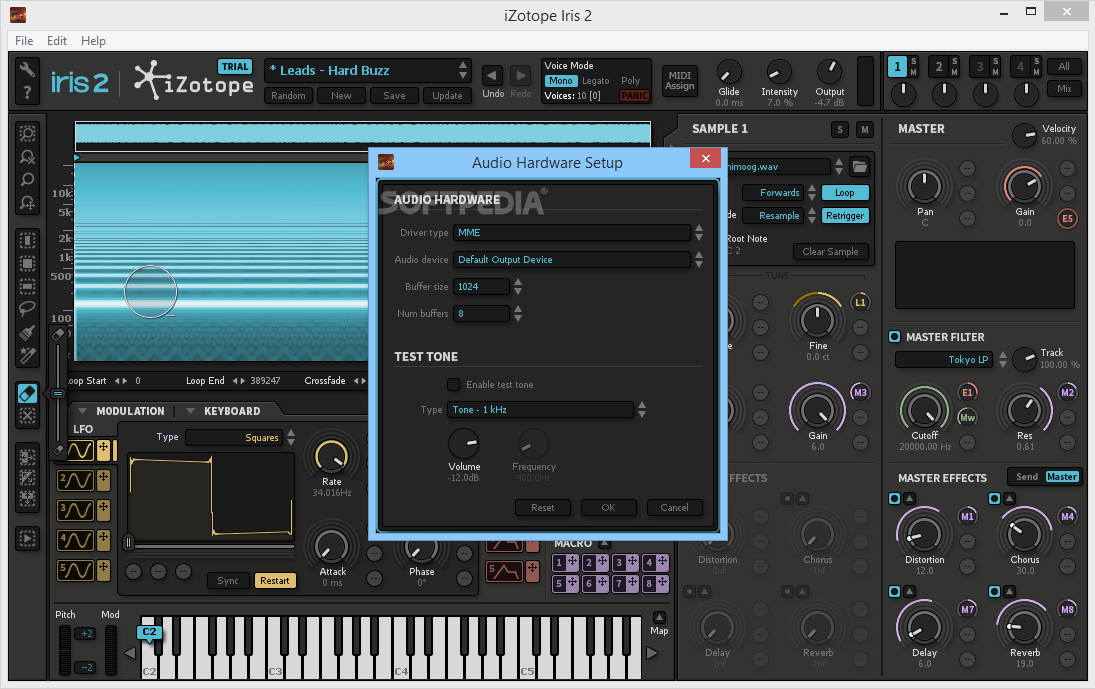Image resolution: width=1095 pixels, height=689 pixels.
Task: Click the E5 modulation badge in Master
Action: [1067, 218]
